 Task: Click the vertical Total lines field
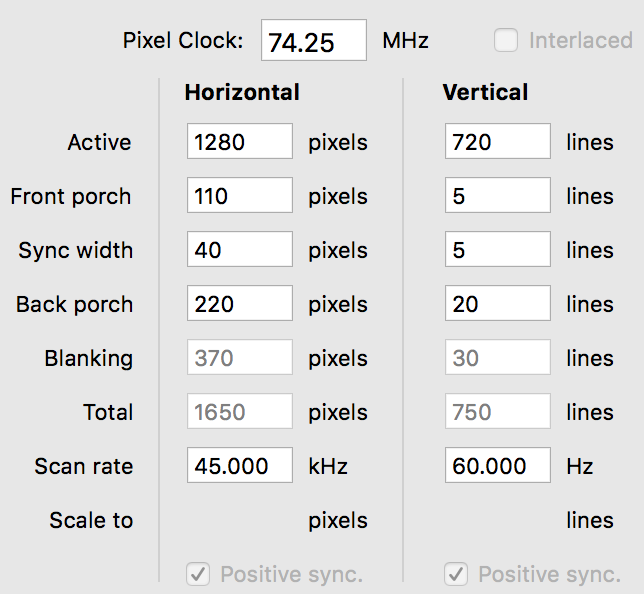click(x=497, y=412)
